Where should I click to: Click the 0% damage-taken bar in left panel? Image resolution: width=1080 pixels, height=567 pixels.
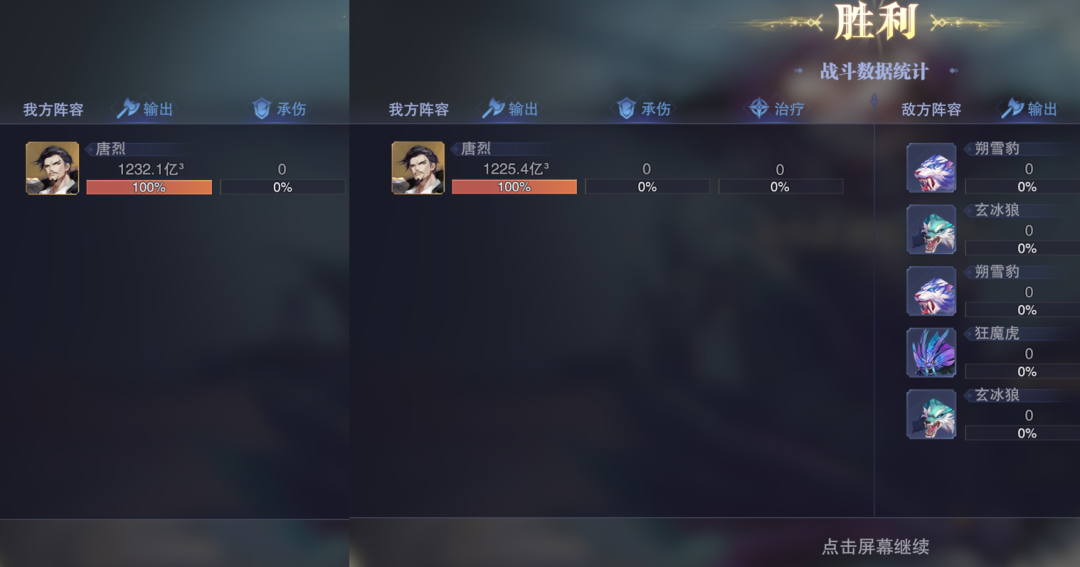click(282, 187)
